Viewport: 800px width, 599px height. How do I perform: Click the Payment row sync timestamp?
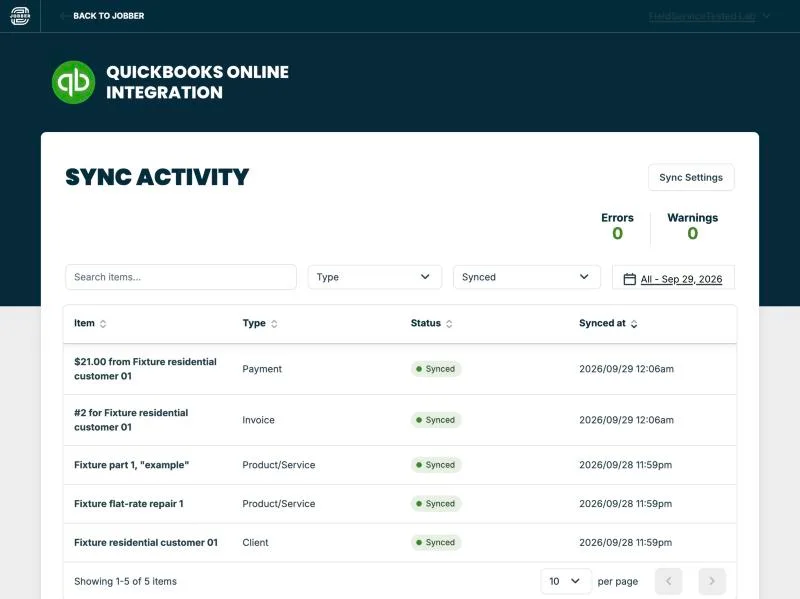pos(627,369)
